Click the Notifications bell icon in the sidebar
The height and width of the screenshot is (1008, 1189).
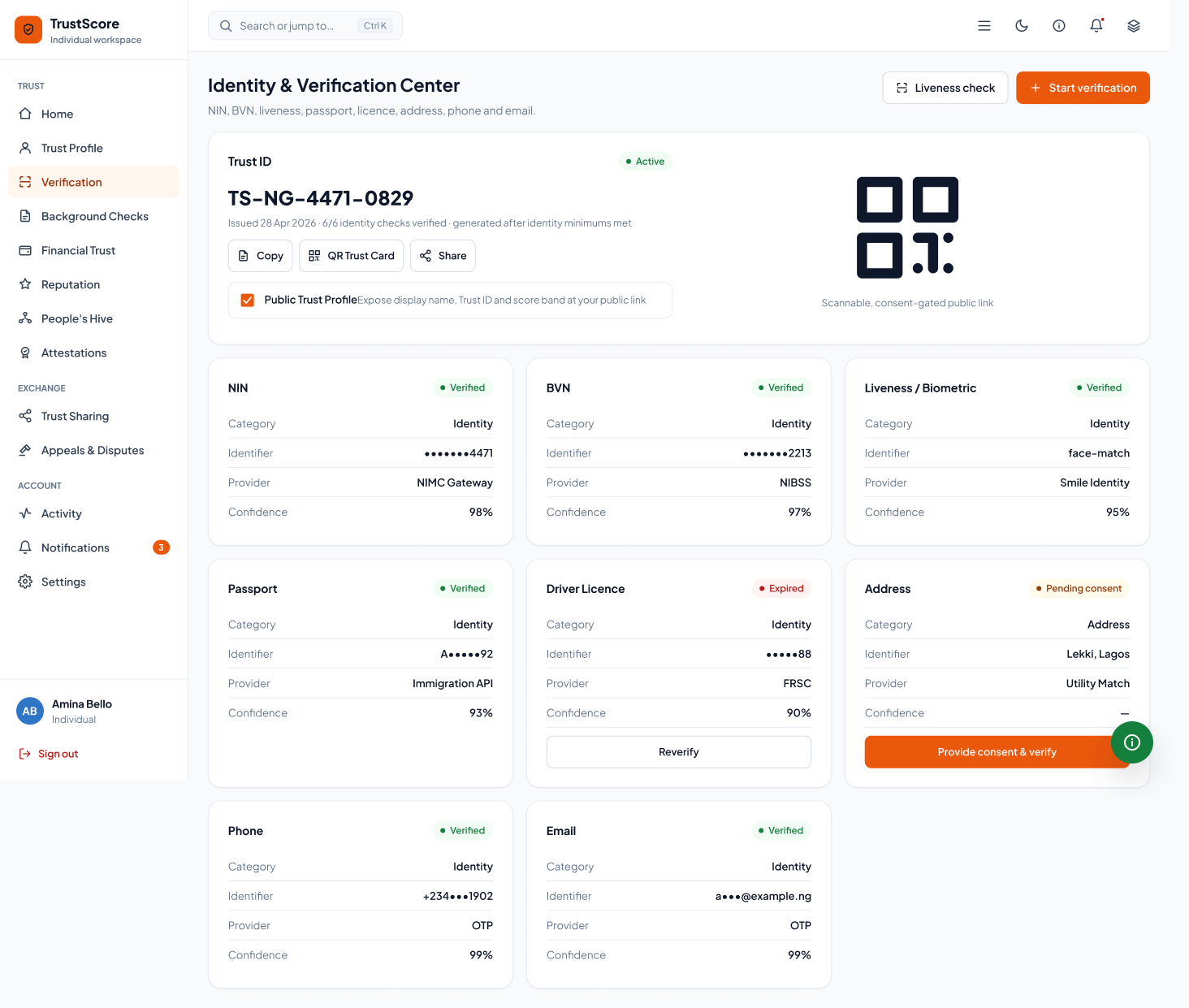[25, 547]
